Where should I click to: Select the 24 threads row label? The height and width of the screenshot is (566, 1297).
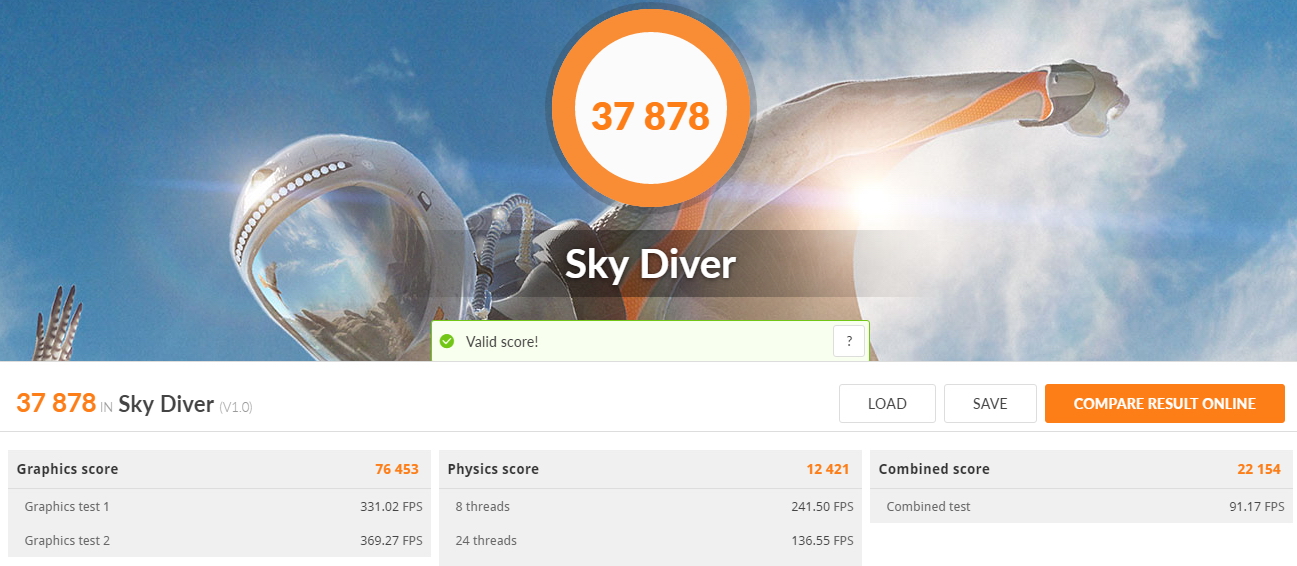click(486, 541)
